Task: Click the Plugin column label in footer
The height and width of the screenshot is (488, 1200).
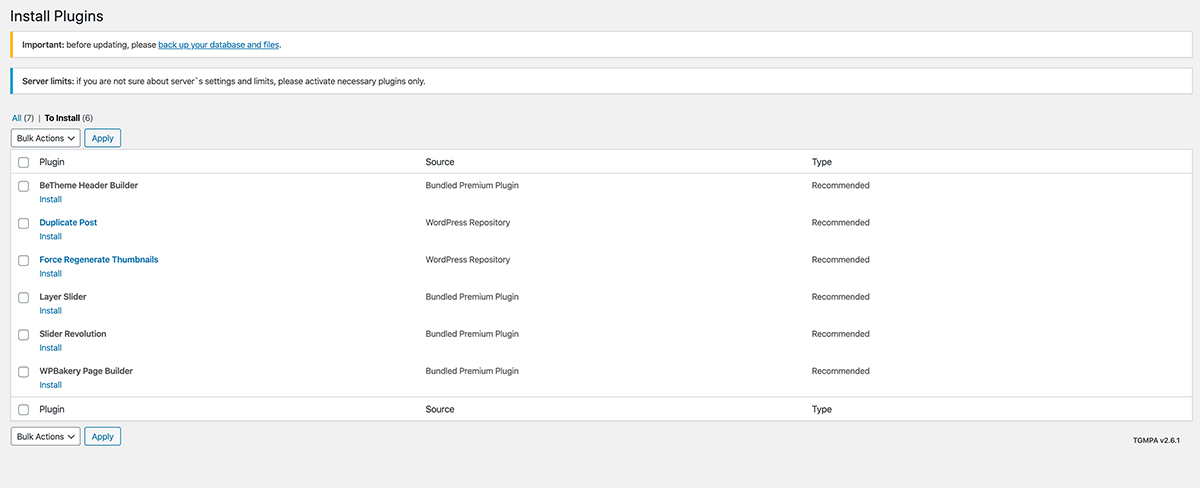Action: click(52, 409)
